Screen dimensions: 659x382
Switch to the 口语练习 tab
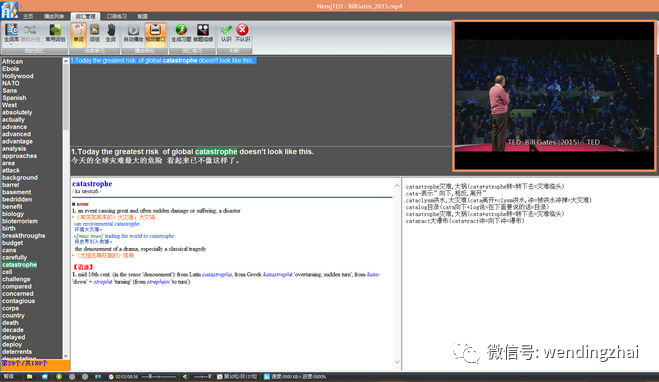coord(116,16)
